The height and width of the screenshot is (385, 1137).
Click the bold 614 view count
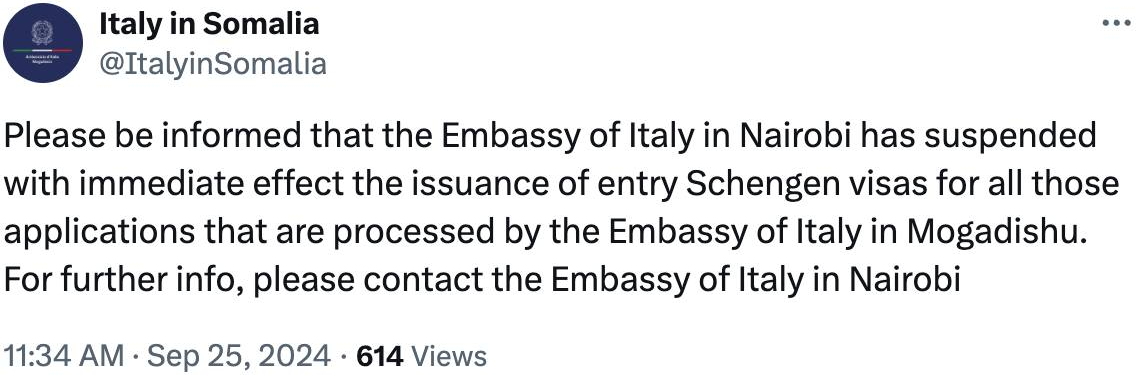(x=381, y=356)
